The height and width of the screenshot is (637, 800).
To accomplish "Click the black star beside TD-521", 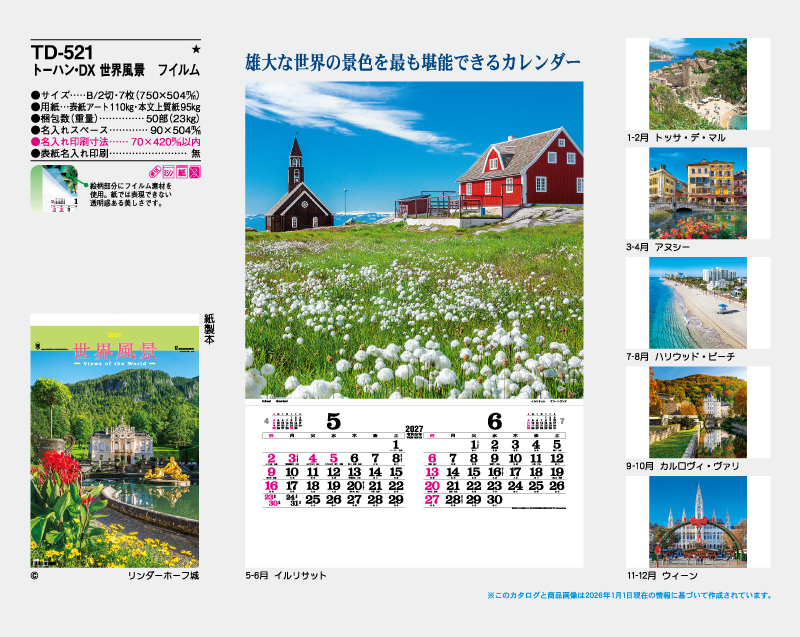I will coord(196,49).
